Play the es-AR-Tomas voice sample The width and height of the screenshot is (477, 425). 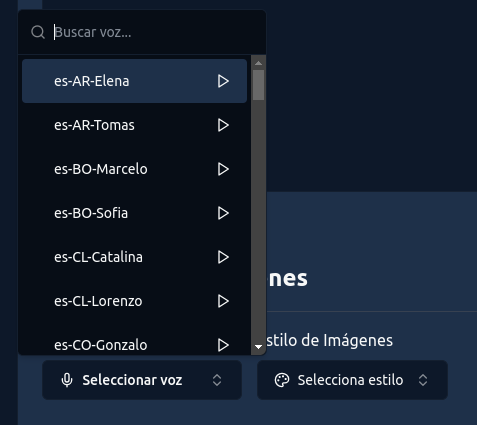[223, 125]
